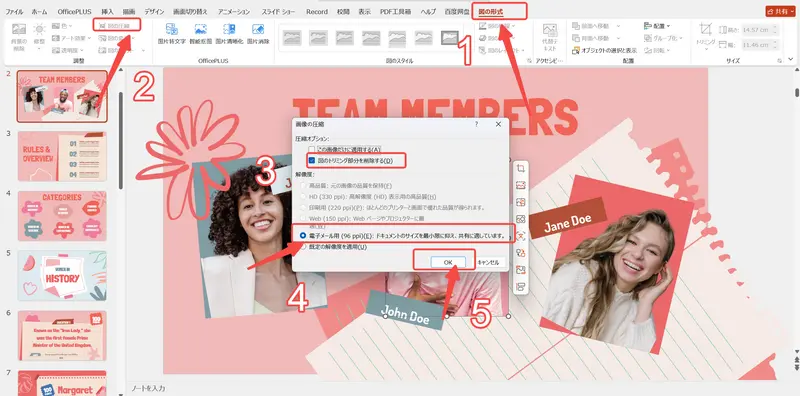Toggle この画像だけに適用する checkbox
Screen dimensions: 800x396
[311, 150]
